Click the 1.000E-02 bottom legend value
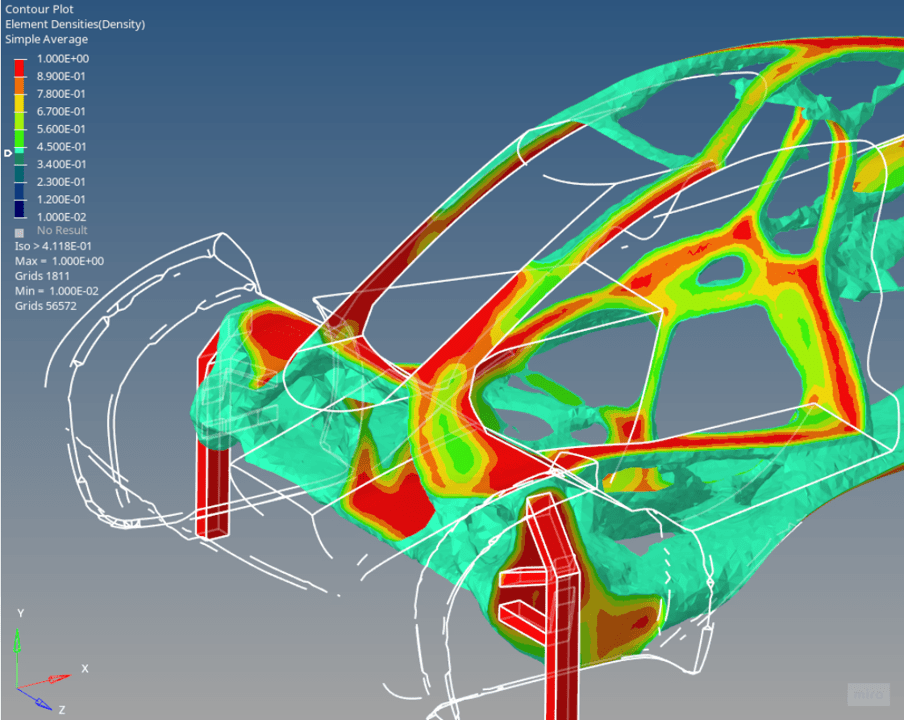 (63, 217)
